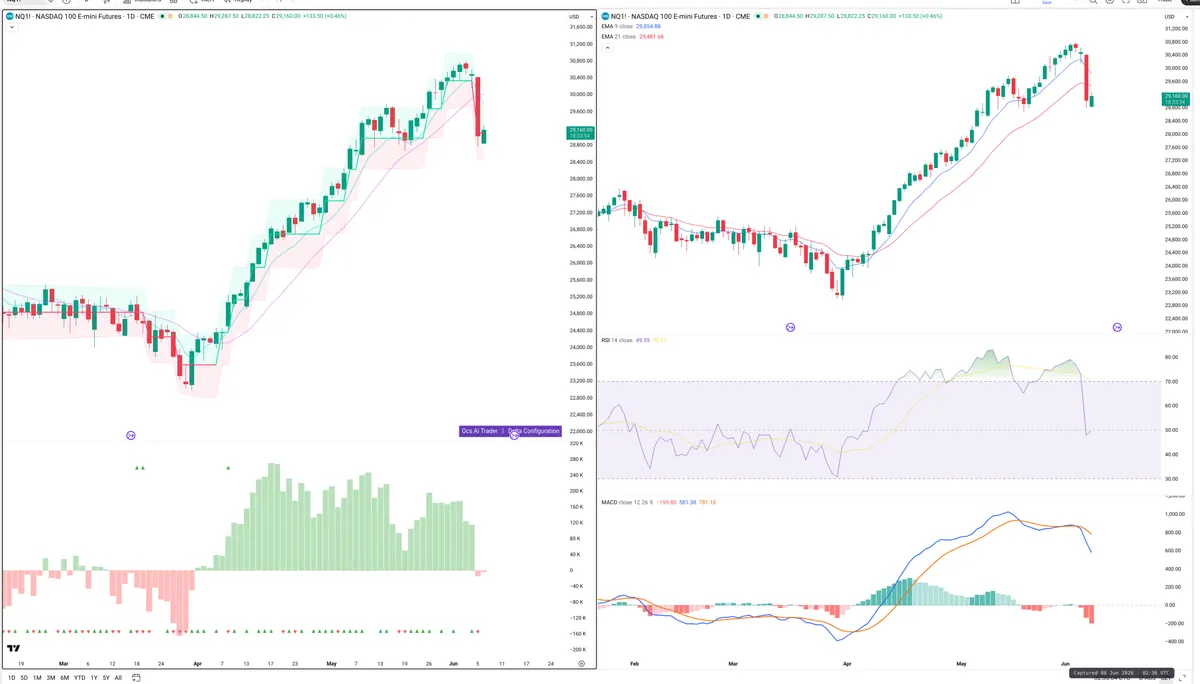
Task: Click the purple event marker below left price chart
Action: coord(131,435)
